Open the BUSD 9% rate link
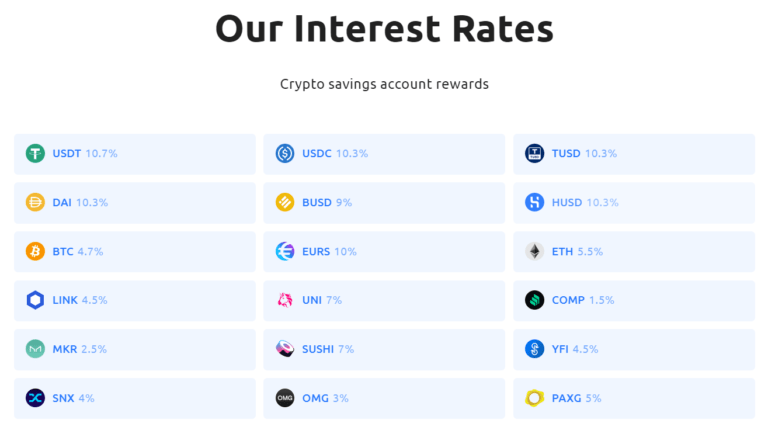The width and height of the screenshot is (768, 423). click(x=327, y=202)
